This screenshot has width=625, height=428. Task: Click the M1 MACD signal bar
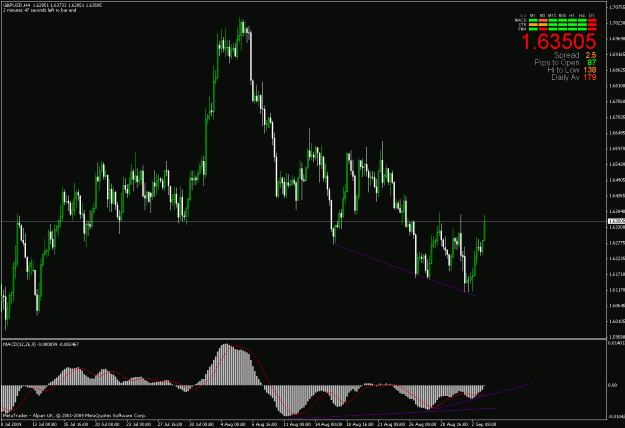coord(533,20)
